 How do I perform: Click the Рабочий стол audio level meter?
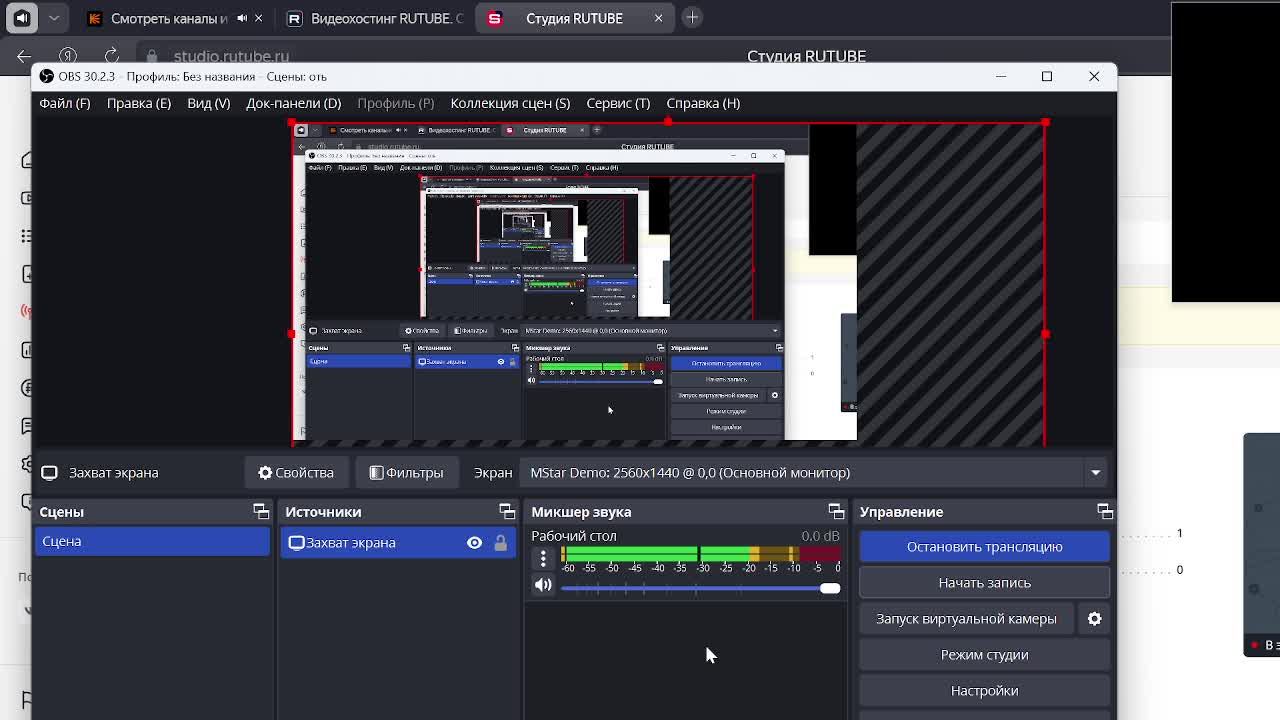(700, 554)
